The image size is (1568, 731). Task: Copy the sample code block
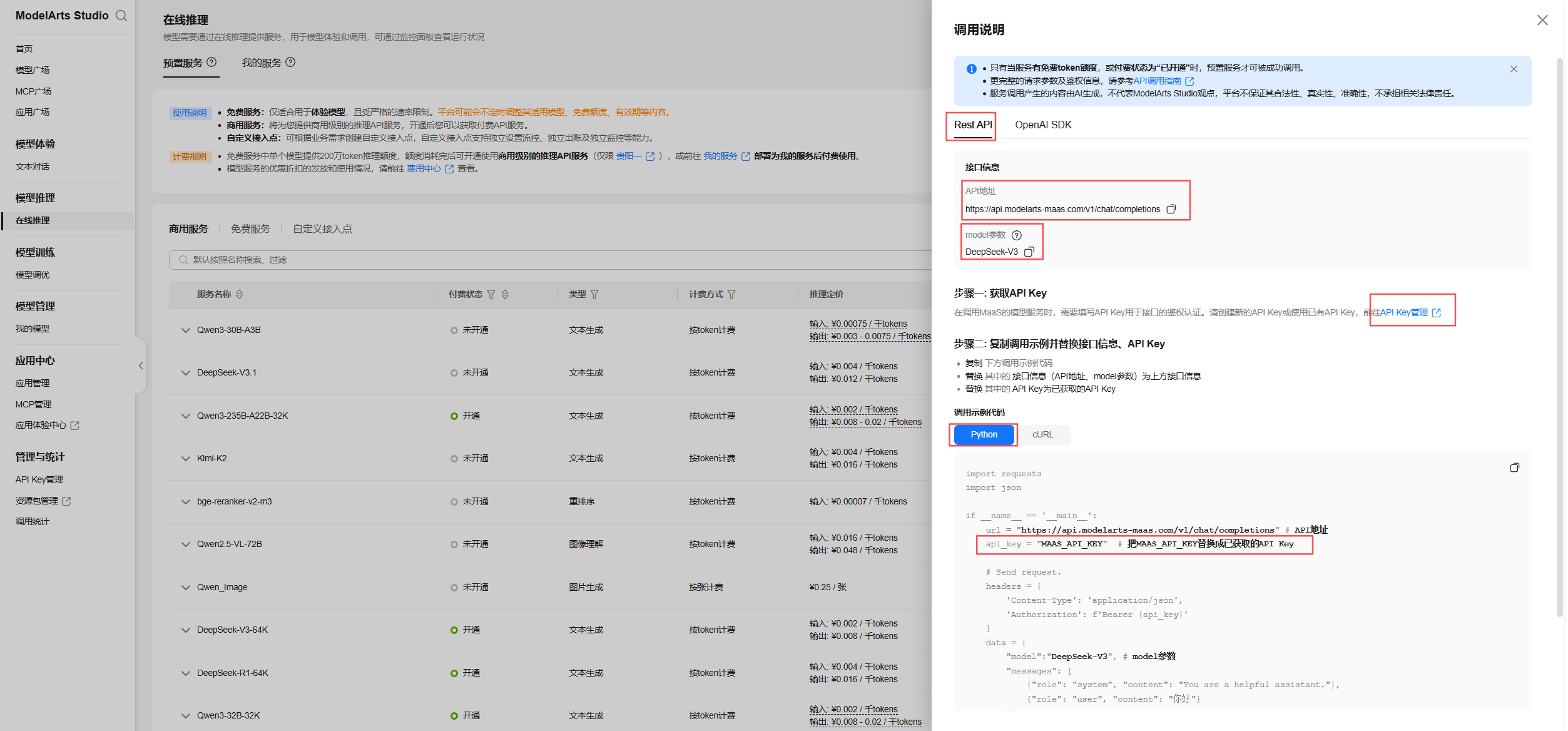tap(1514, 468)
